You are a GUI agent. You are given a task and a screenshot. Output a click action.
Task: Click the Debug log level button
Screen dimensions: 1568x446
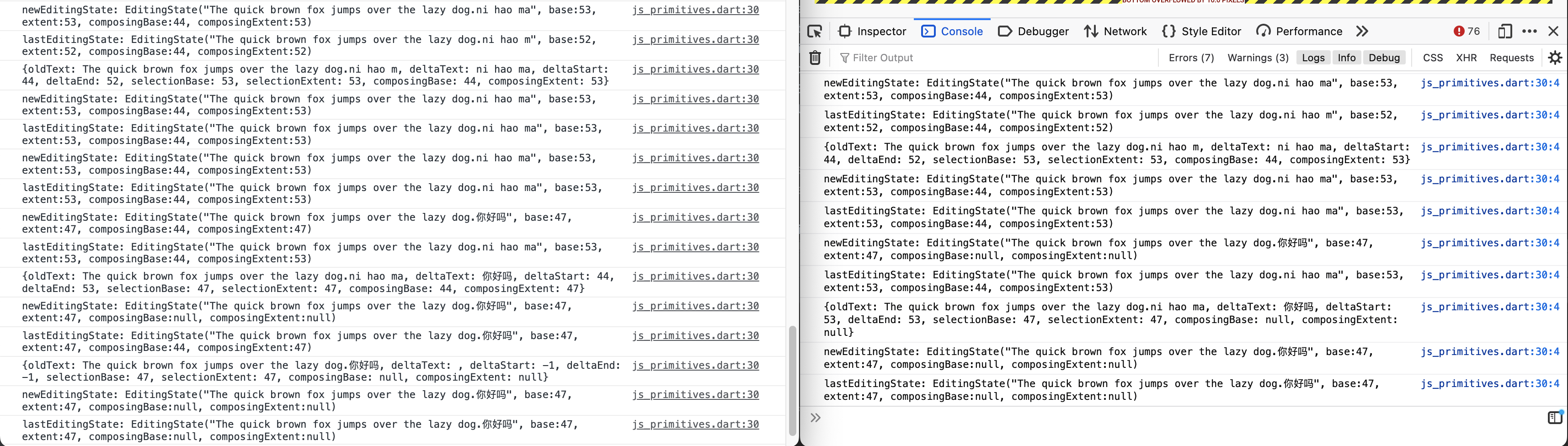tap(1384, 57)
